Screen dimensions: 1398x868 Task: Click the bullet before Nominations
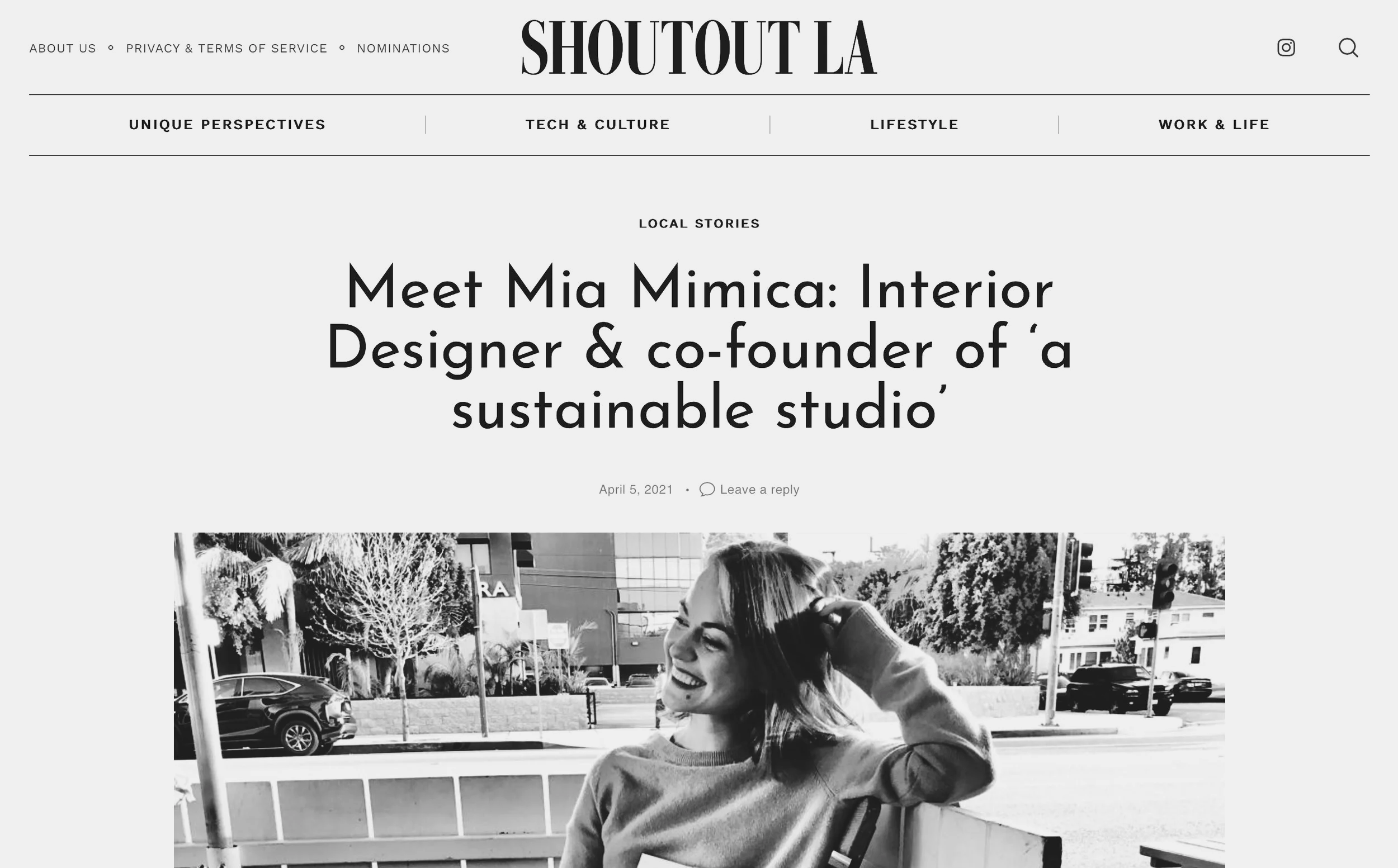click(342, 48)
